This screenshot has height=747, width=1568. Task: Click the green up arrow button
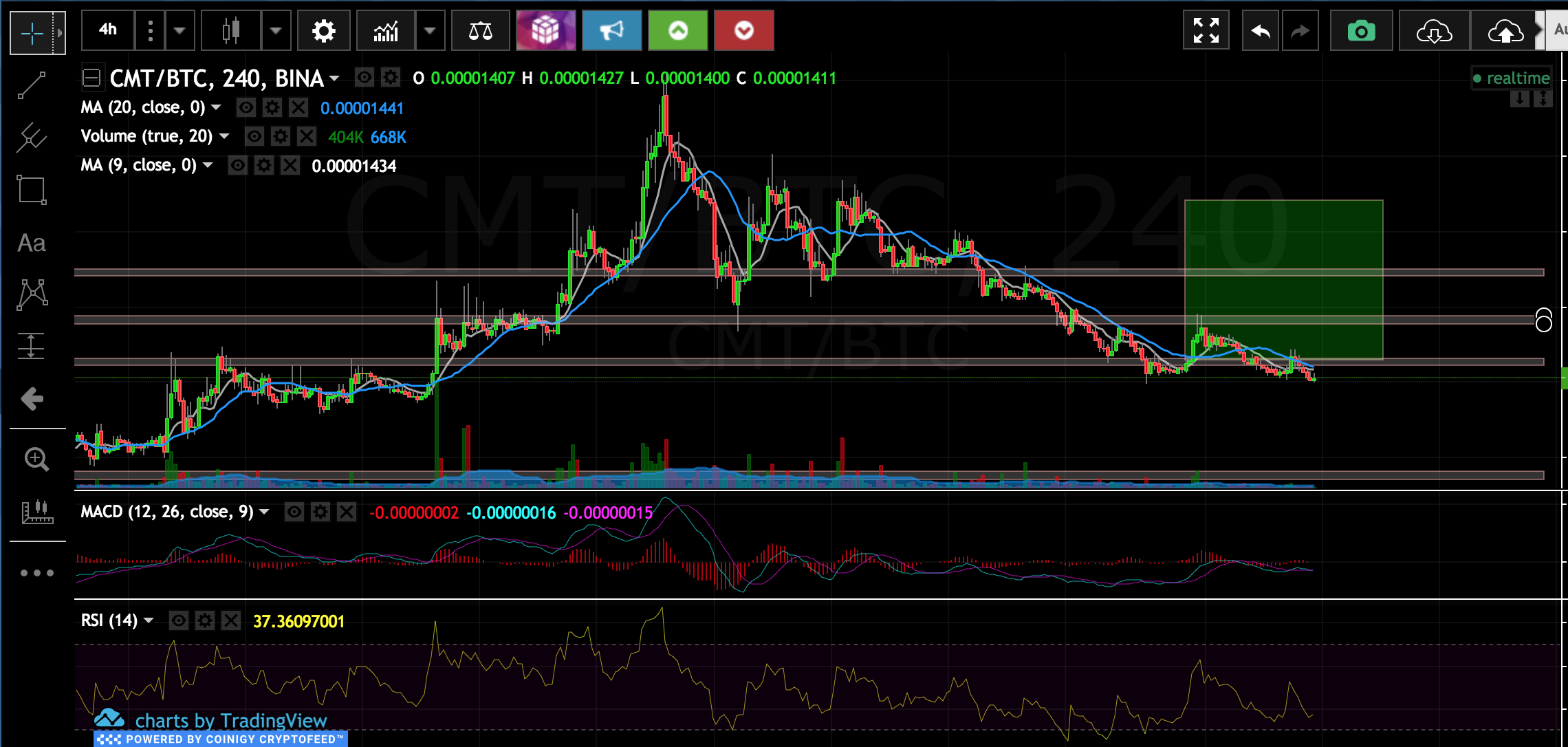click(x=678, y=31)
